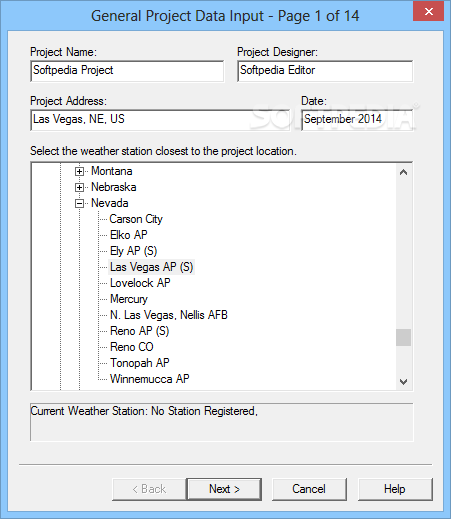Screen dimensions: 451x519
Task: Click the station list scroll down arrow
Action: pyautogui.click(x=403, y=382)
